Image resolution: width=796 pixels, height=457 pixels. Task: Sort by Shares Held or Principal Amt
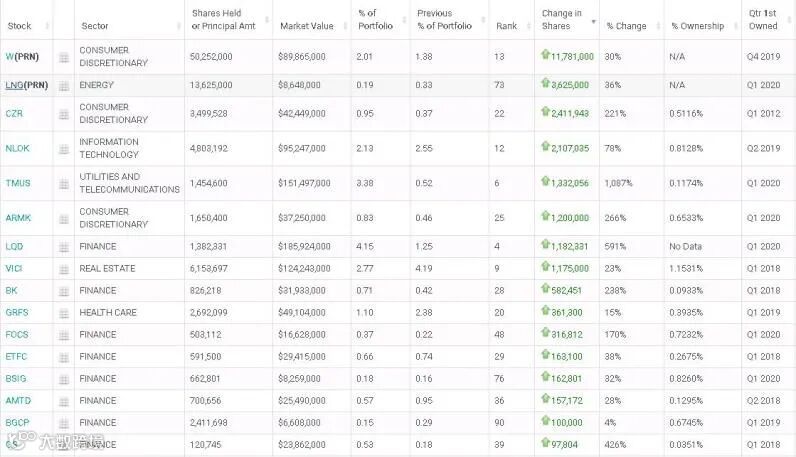[228, 20]
